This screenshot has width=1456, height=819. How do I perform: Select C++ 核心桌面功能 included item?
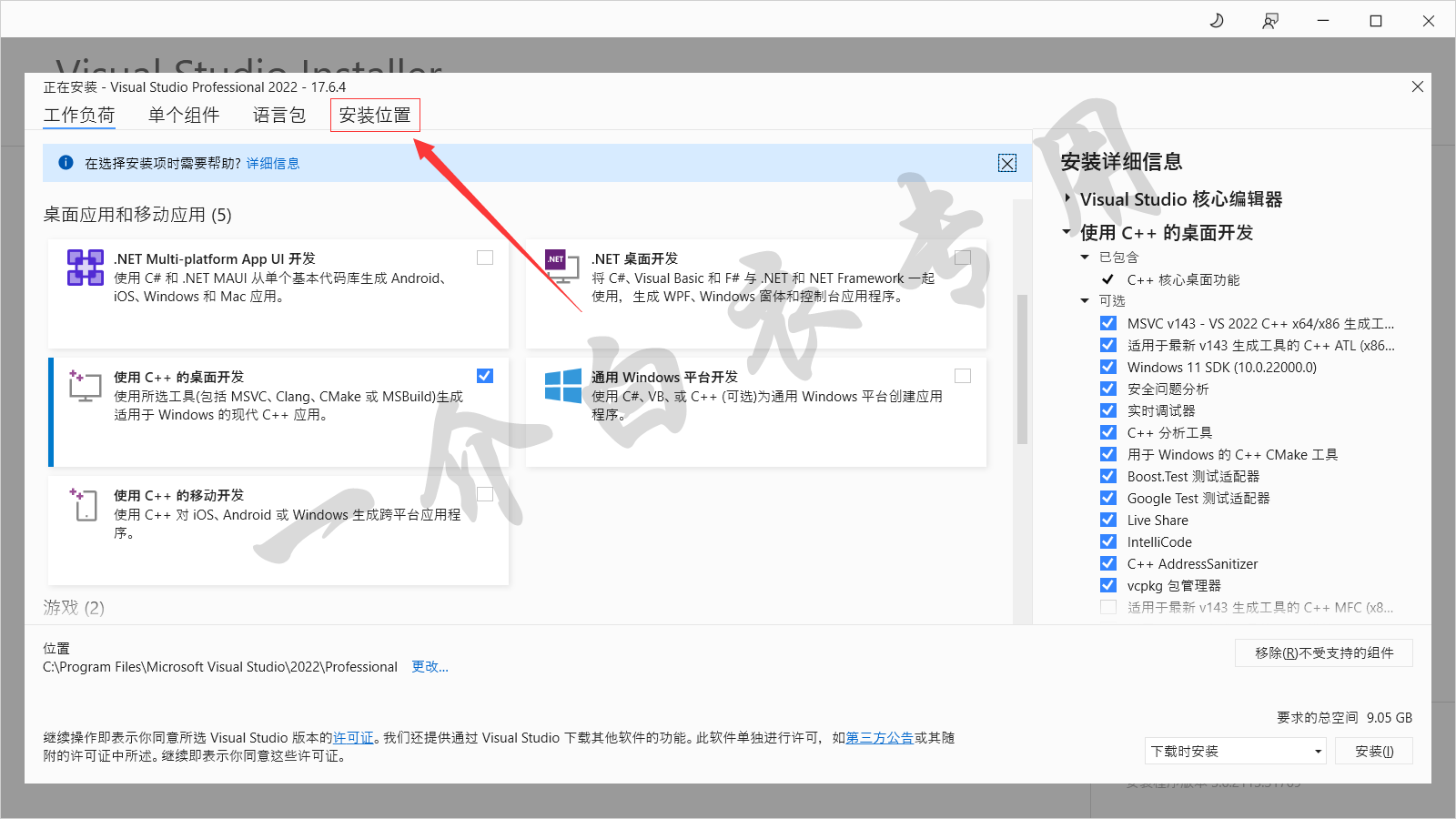[x=1183, y=280]
